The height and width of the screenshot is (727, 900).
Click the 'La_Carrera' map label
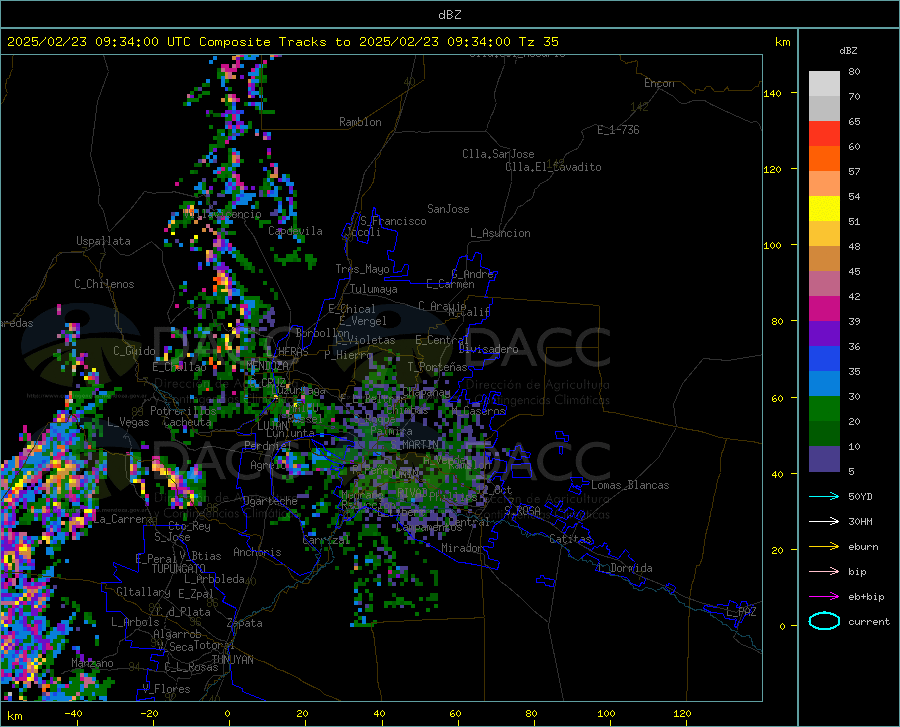pyautogui.click(x=123, y=519)
